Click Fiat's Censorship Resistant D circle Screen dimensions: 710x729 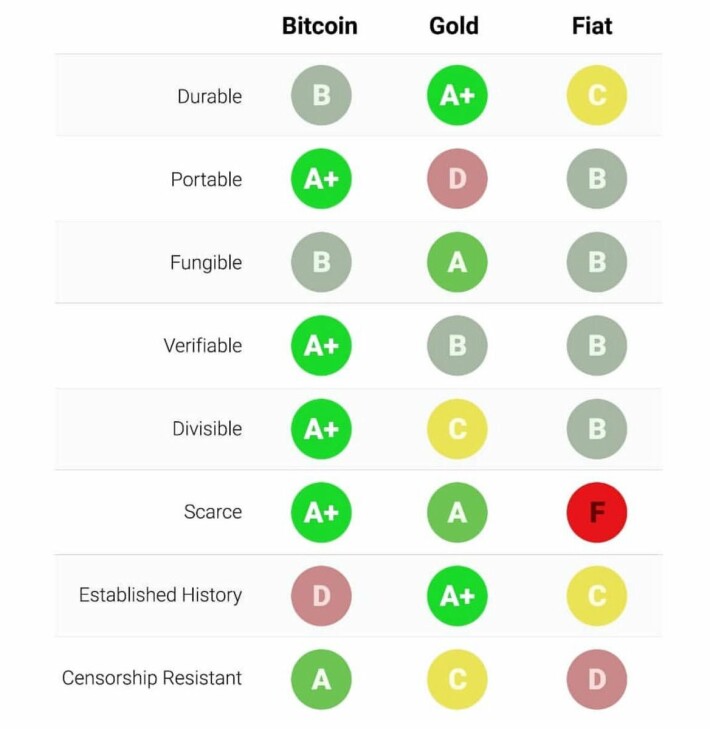[597, 679]
